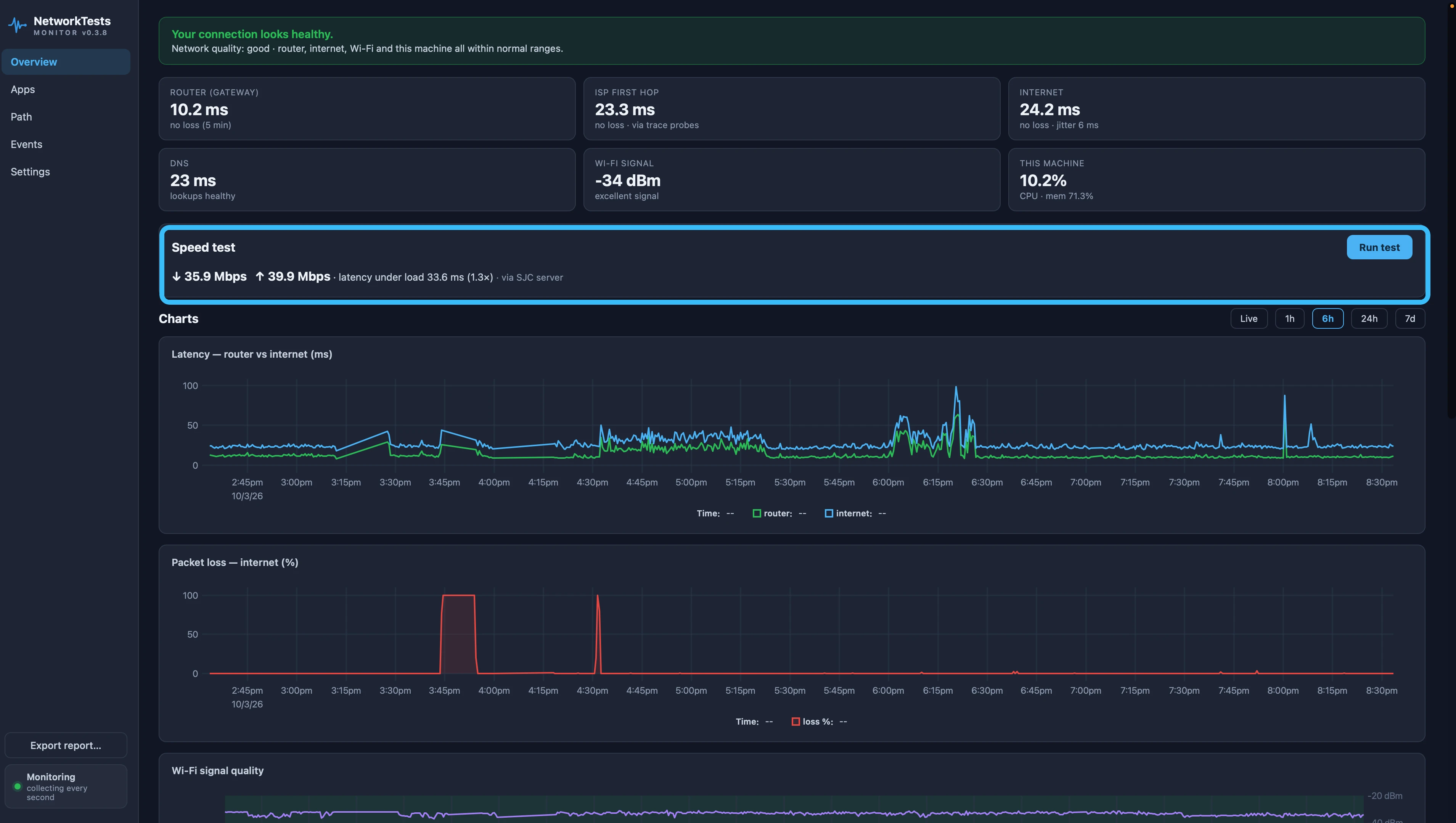The height and width of the screenshot is (823, 1456).
Task: Run the speed test
Action: 1379,247
